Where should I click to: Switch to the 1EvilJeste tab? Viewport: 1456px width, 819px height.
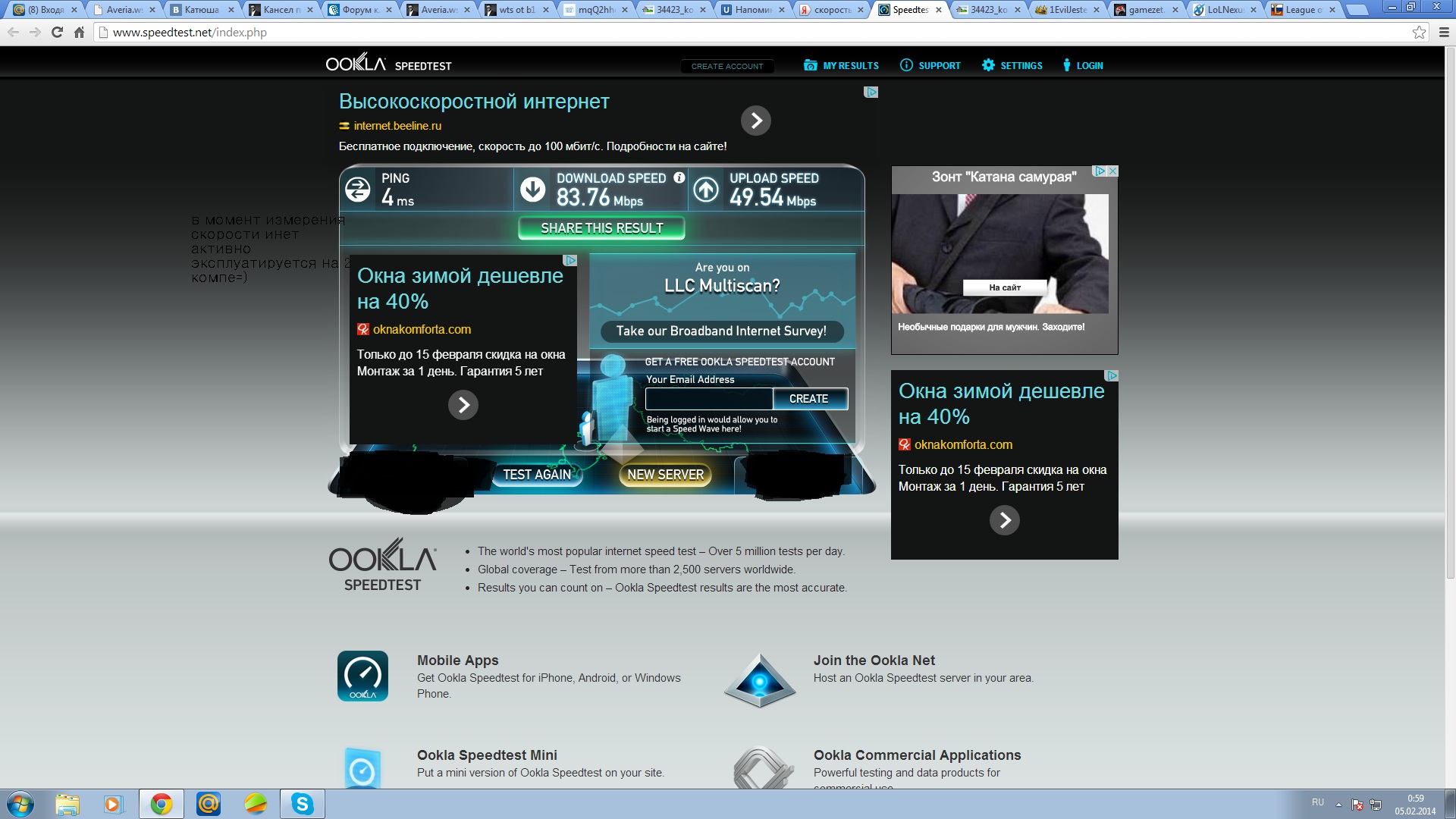click(1067, 10)
